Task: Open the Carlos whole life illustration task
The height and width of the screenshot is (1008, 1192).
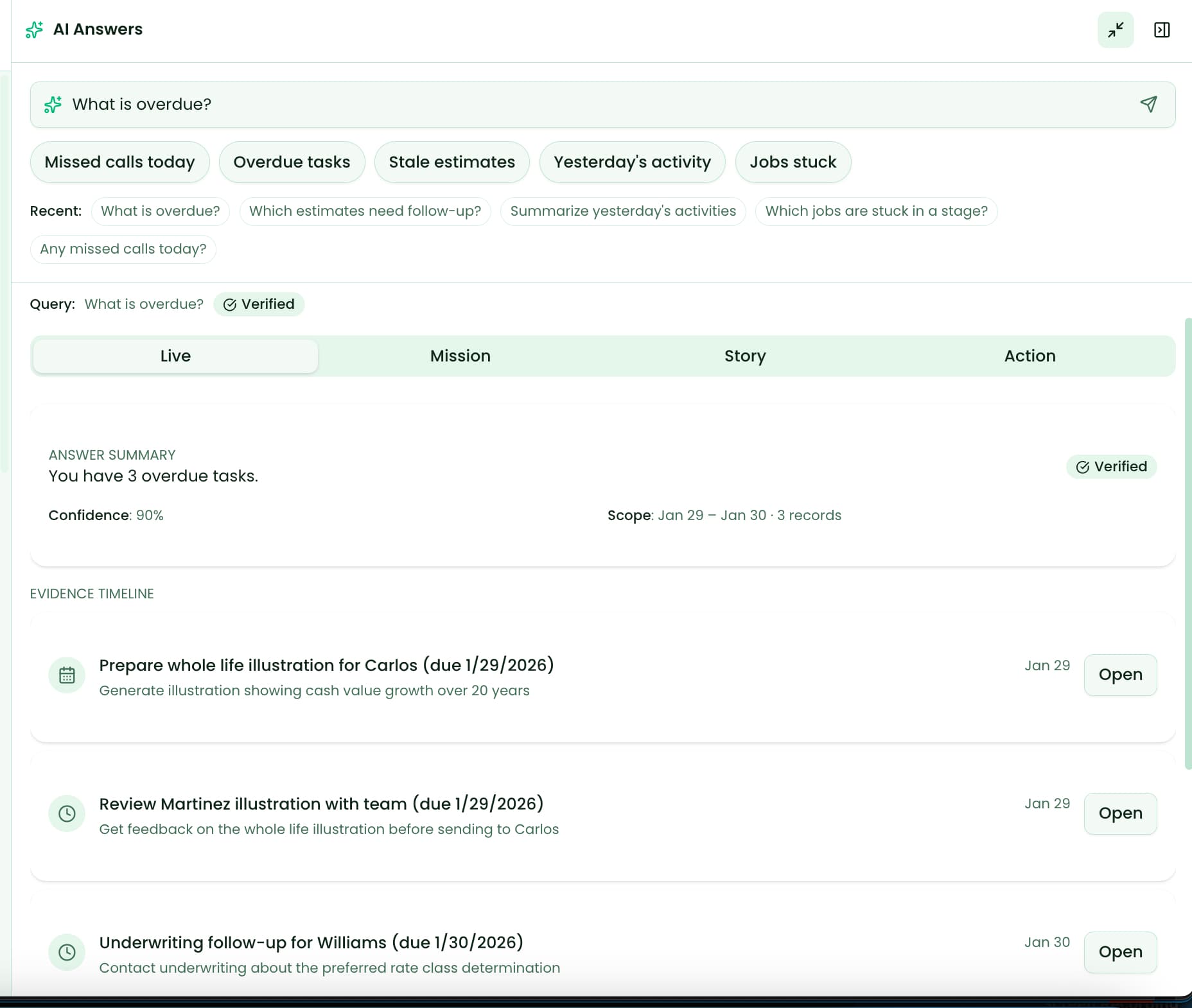Action: point(1120,675)
